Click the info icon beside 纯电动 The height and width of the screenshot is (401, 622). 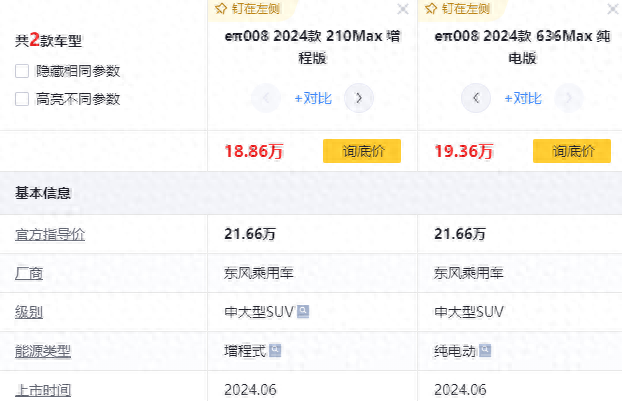(485, 350)
